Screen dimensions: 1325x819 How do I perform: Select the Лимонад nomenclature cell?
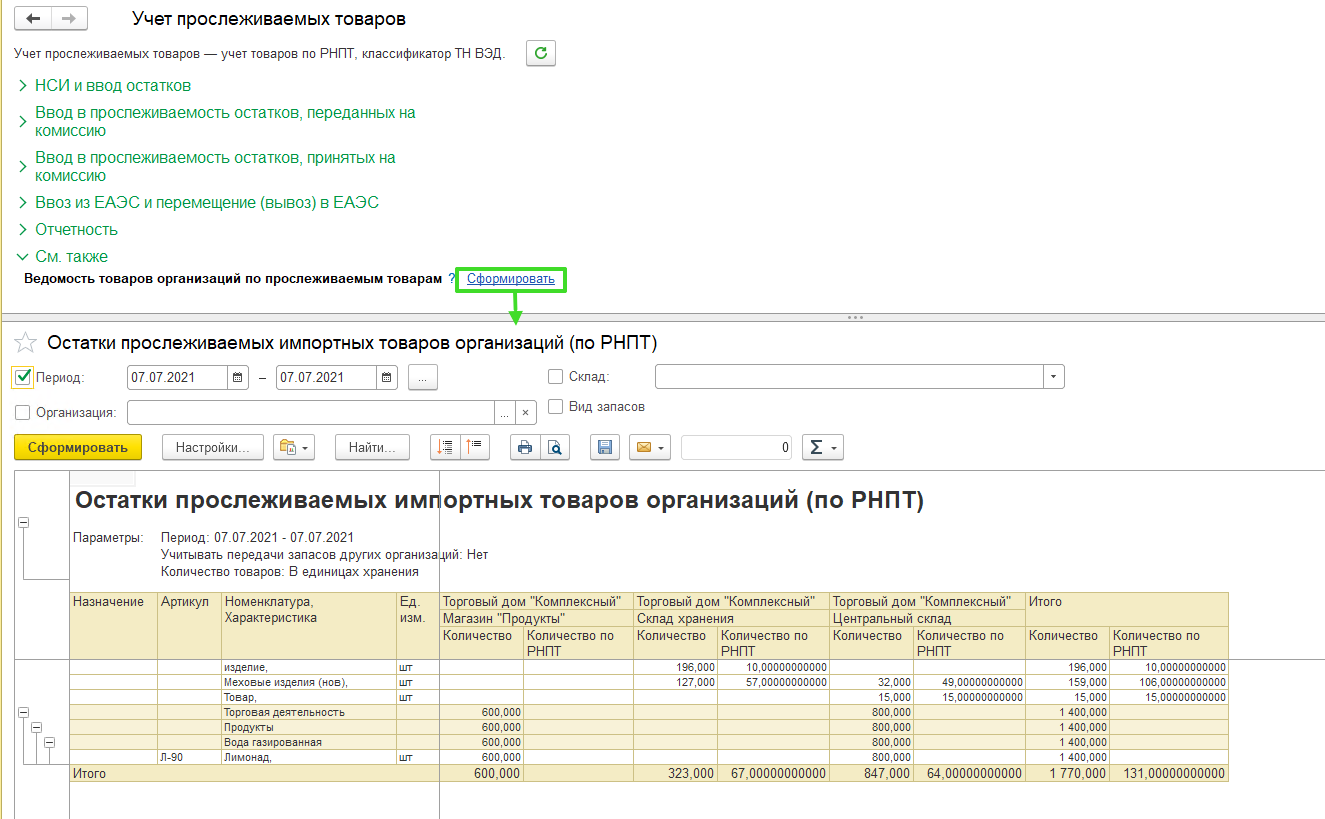pos(309,758)
